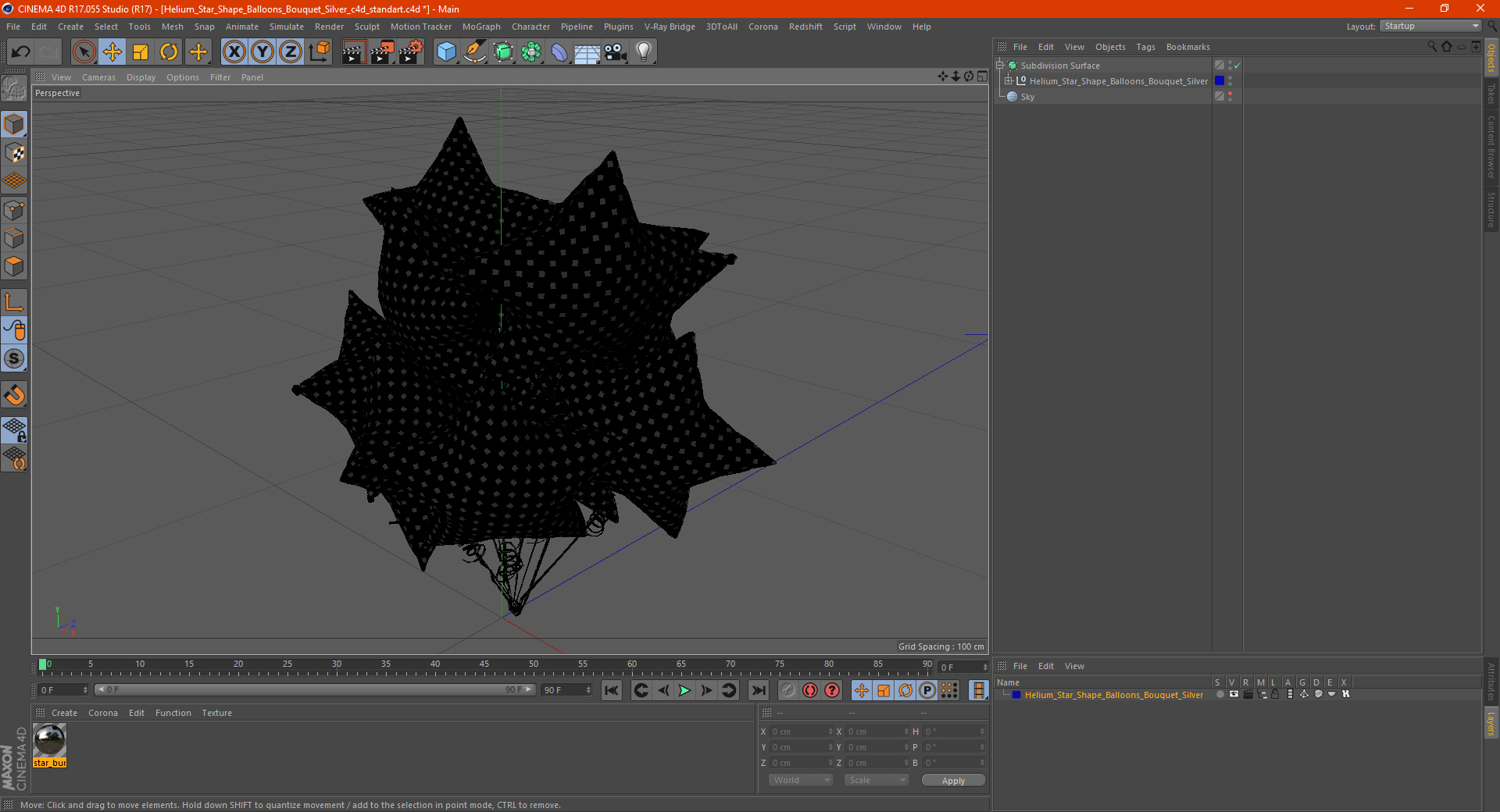Toggle Z axis lock
This screenshot has width=1500, height=812.
click(x=291, y=52)
